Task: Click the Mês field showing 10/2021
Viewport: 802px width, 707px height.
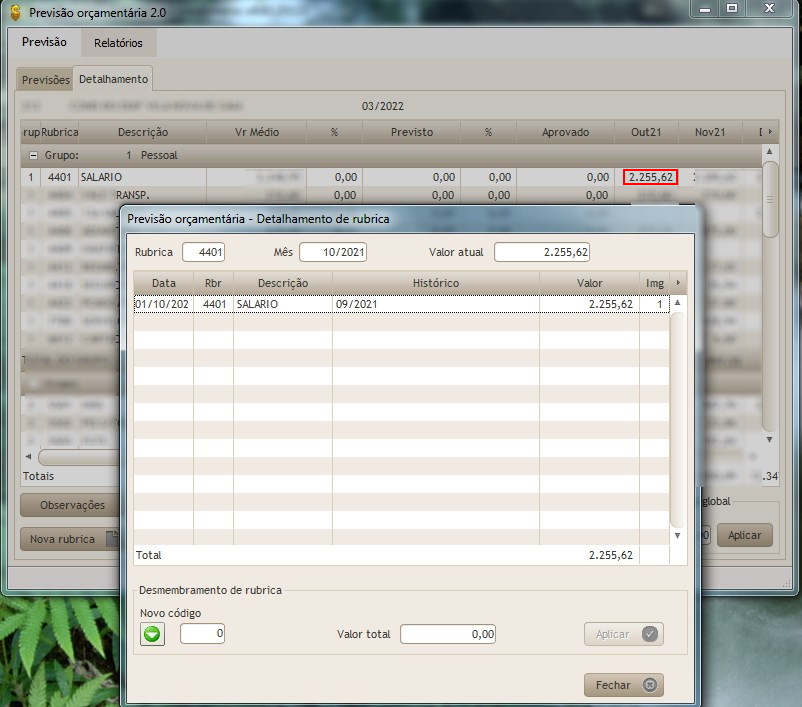Action: pos(333,252)
